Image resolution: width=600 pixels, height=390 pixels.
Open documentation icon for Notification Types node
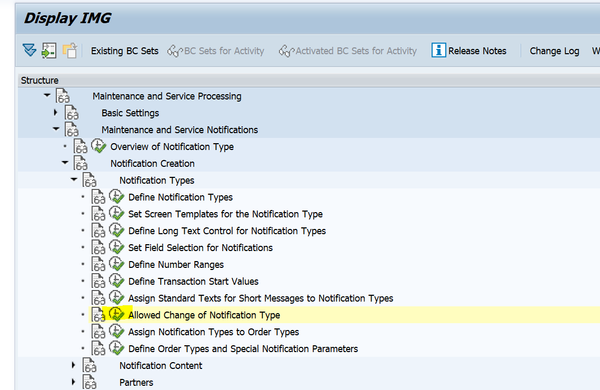[90, 180]
